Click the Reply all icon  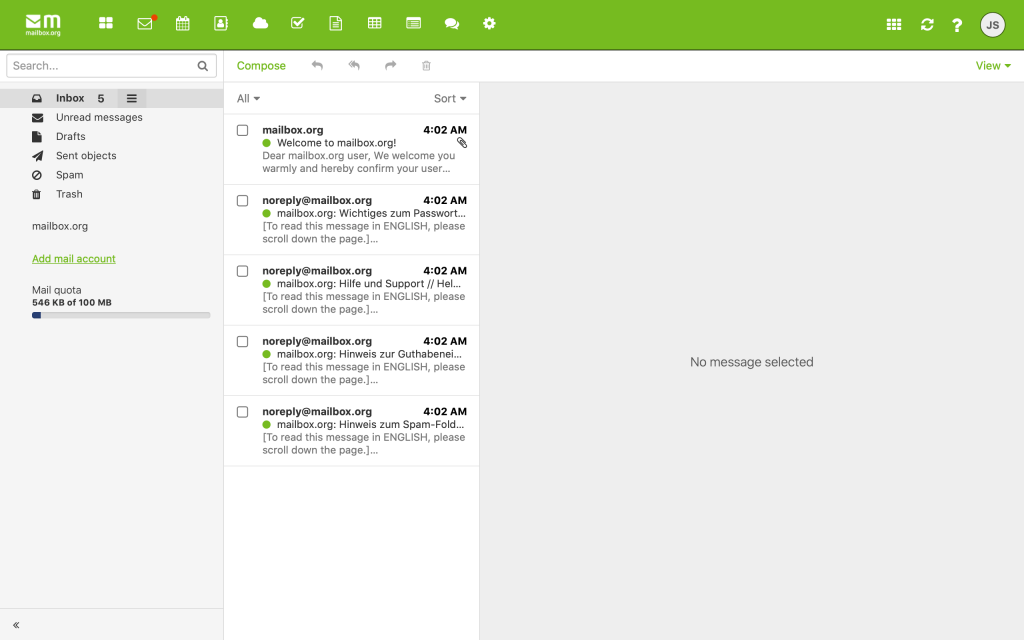tap(354, 65)
